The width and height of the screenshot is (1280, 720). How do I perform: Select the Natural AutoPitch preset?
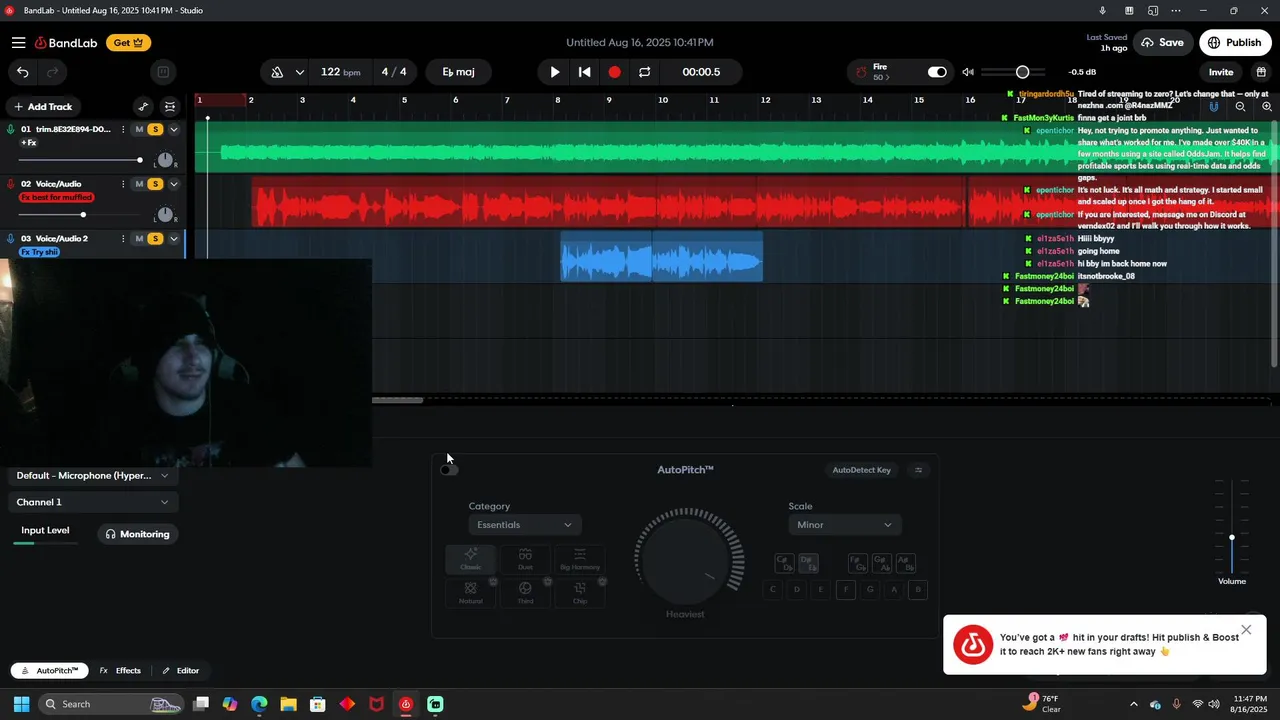(x=470, y=593)
